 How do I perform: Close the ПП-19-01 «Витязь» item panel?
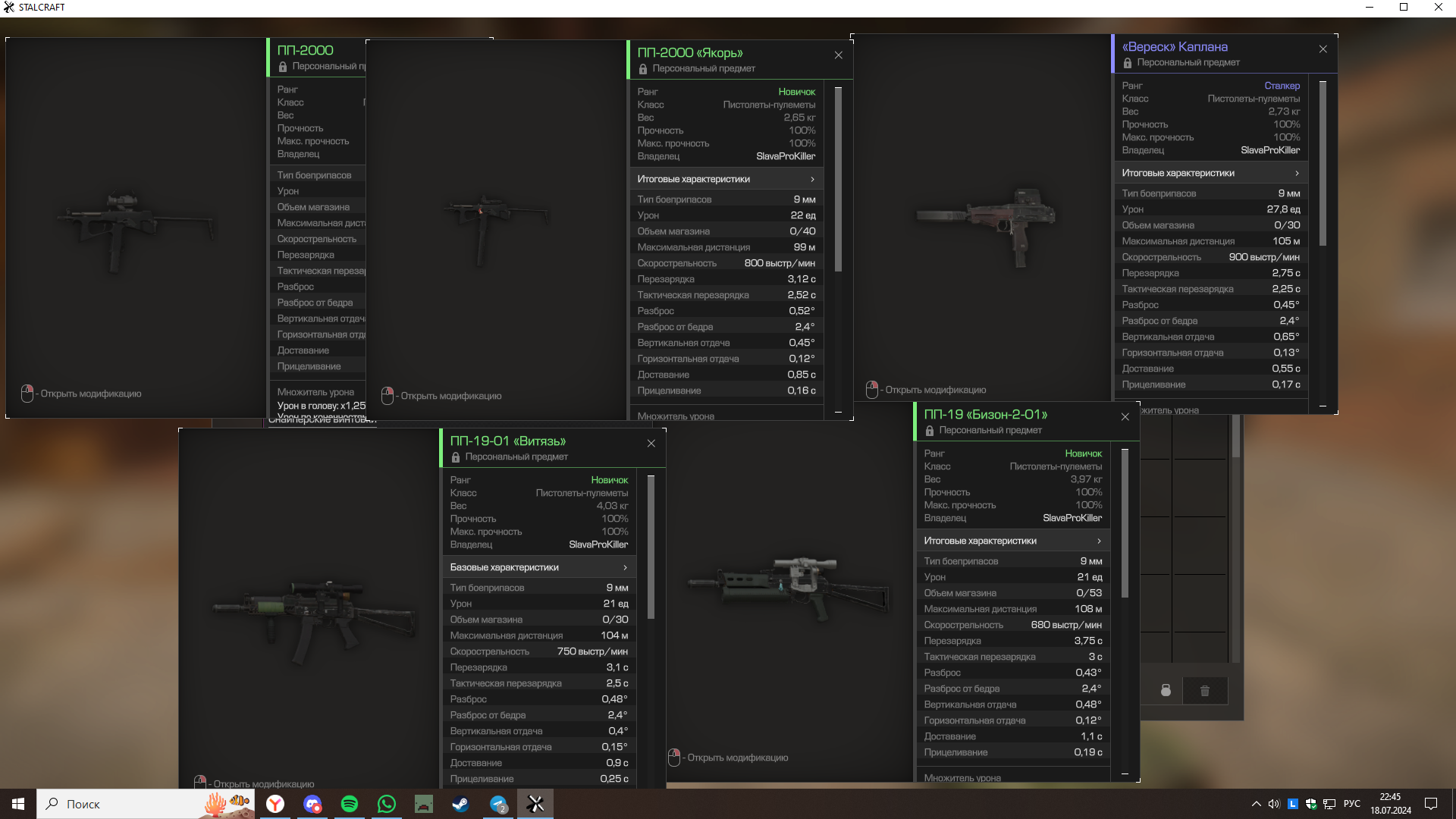pyautogui.click(x=651, y=444)
